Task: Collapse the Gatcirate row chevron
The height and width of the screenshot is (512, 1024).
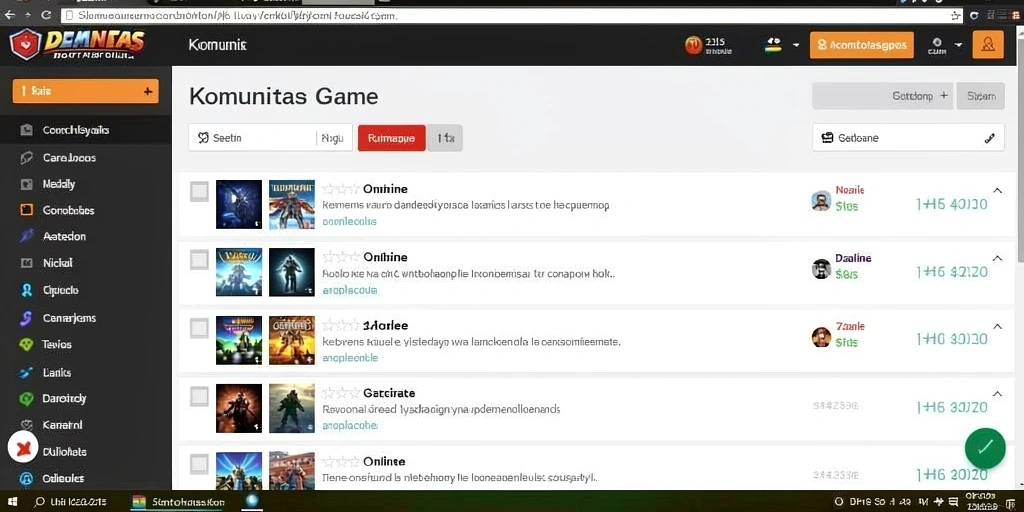Action: coord(997,394)
